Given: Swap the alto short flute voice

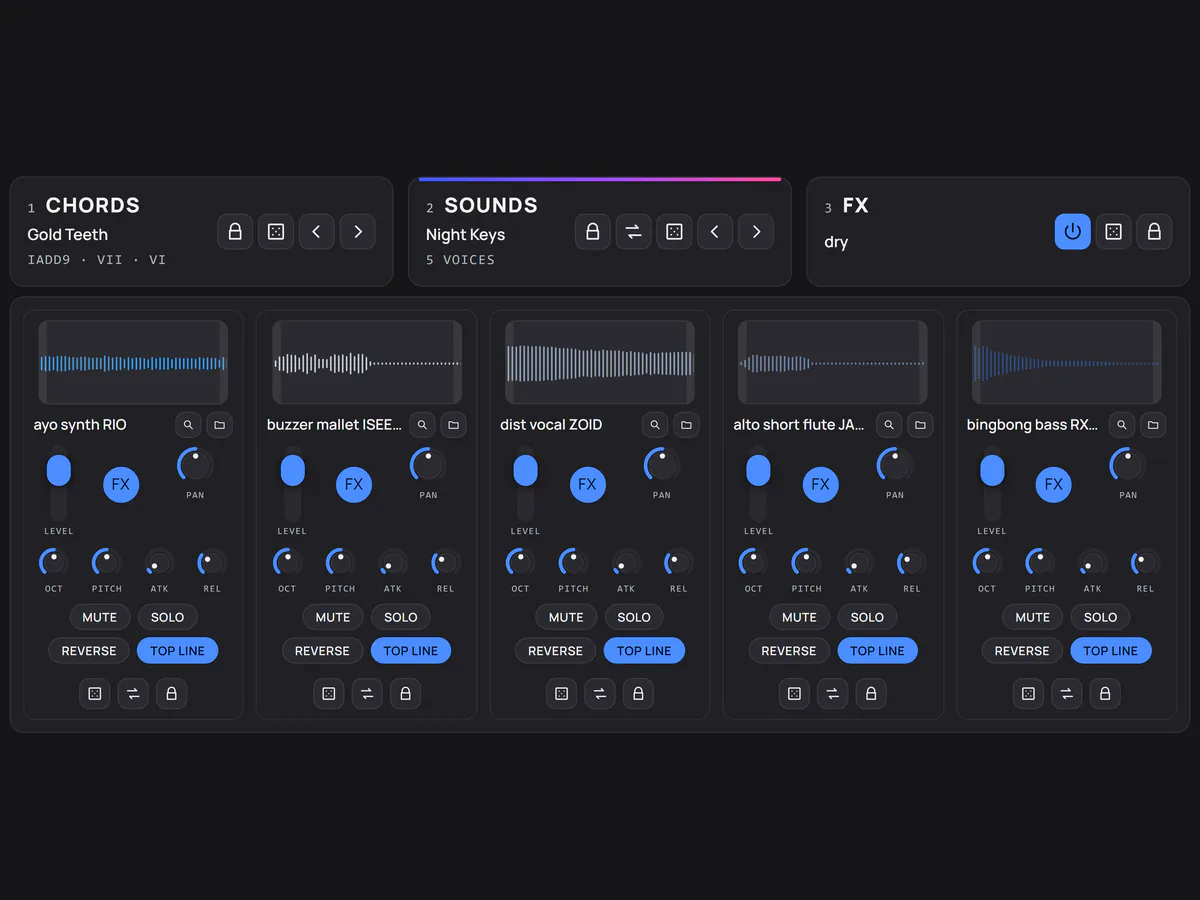Looking at the screenshot, I should click(x=833, y=693).
